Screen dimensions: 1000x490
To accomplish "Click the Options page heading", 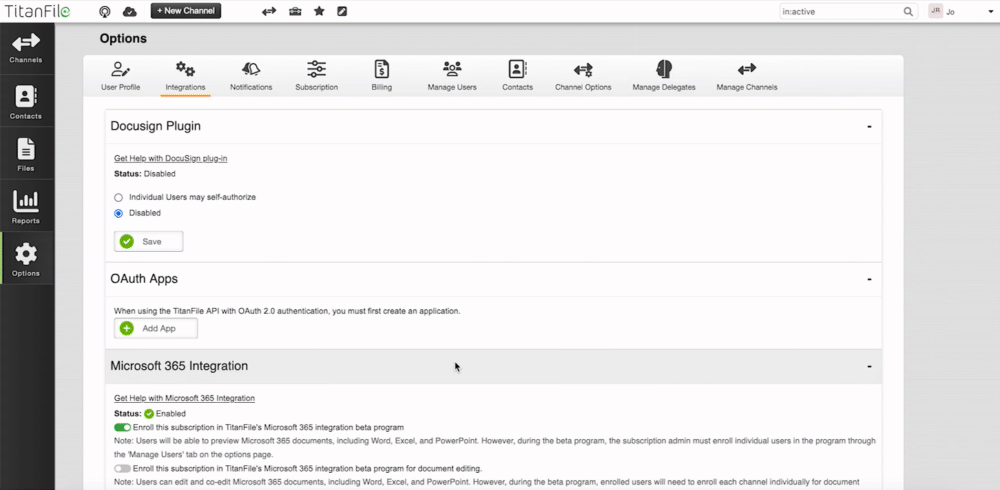I will 123,39.
